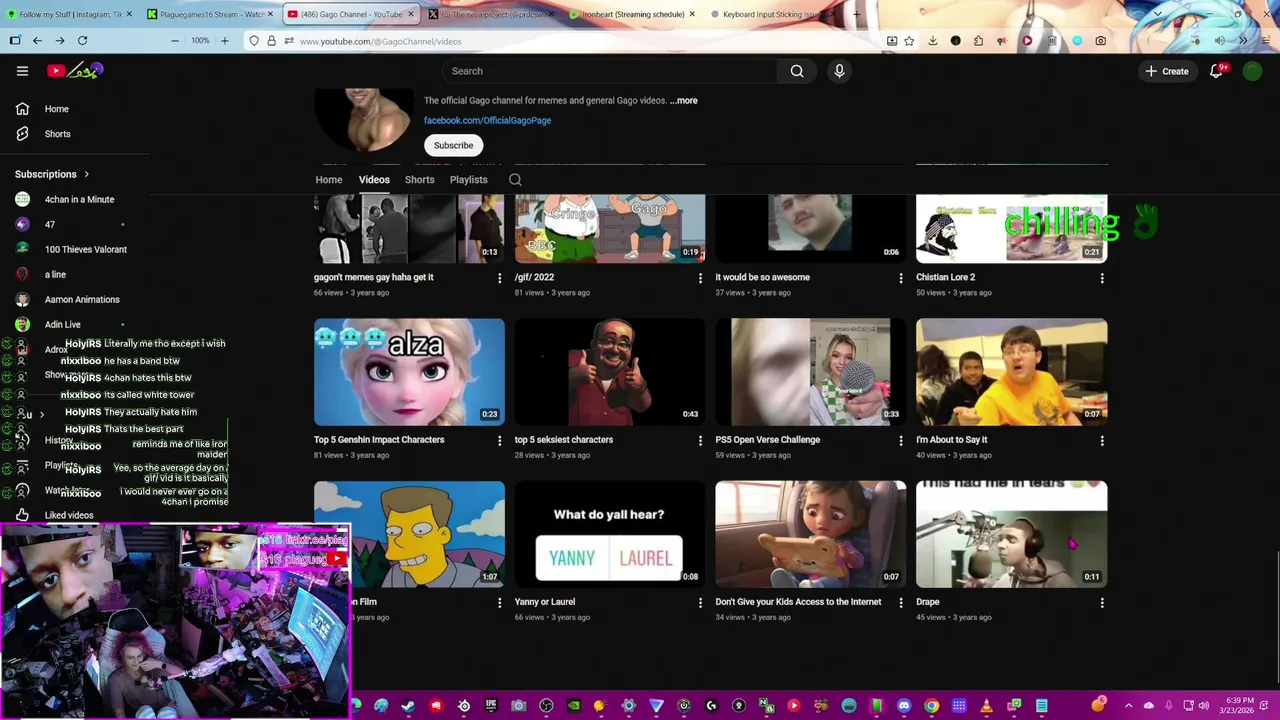Viewport: 1280px width, 720px height.
Task: Switch to 'Ironheart (Streaming schedule)' browser tab
Action: click(630, 14)
